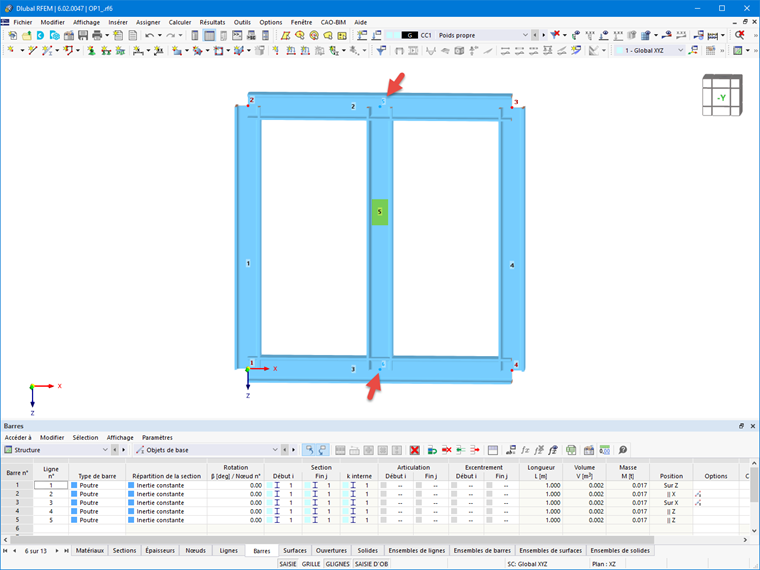The height and width of the screenshot is (570, 760).
Task: Open the Calculer menu
Action: (x=179, y=22)
